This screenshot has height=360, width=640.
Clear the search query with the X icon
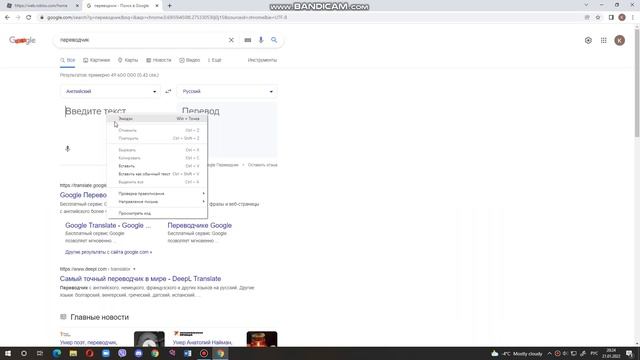231,40
